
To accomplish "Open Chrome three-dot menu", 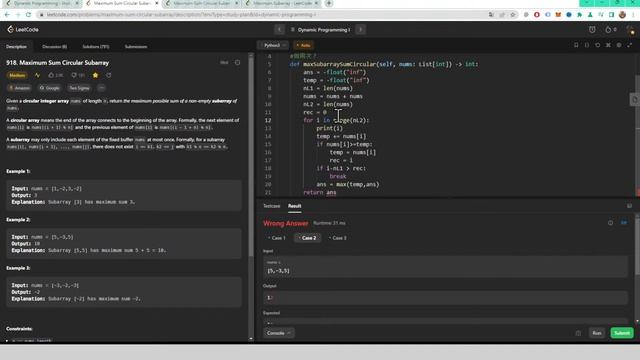I will coord(633,15).
